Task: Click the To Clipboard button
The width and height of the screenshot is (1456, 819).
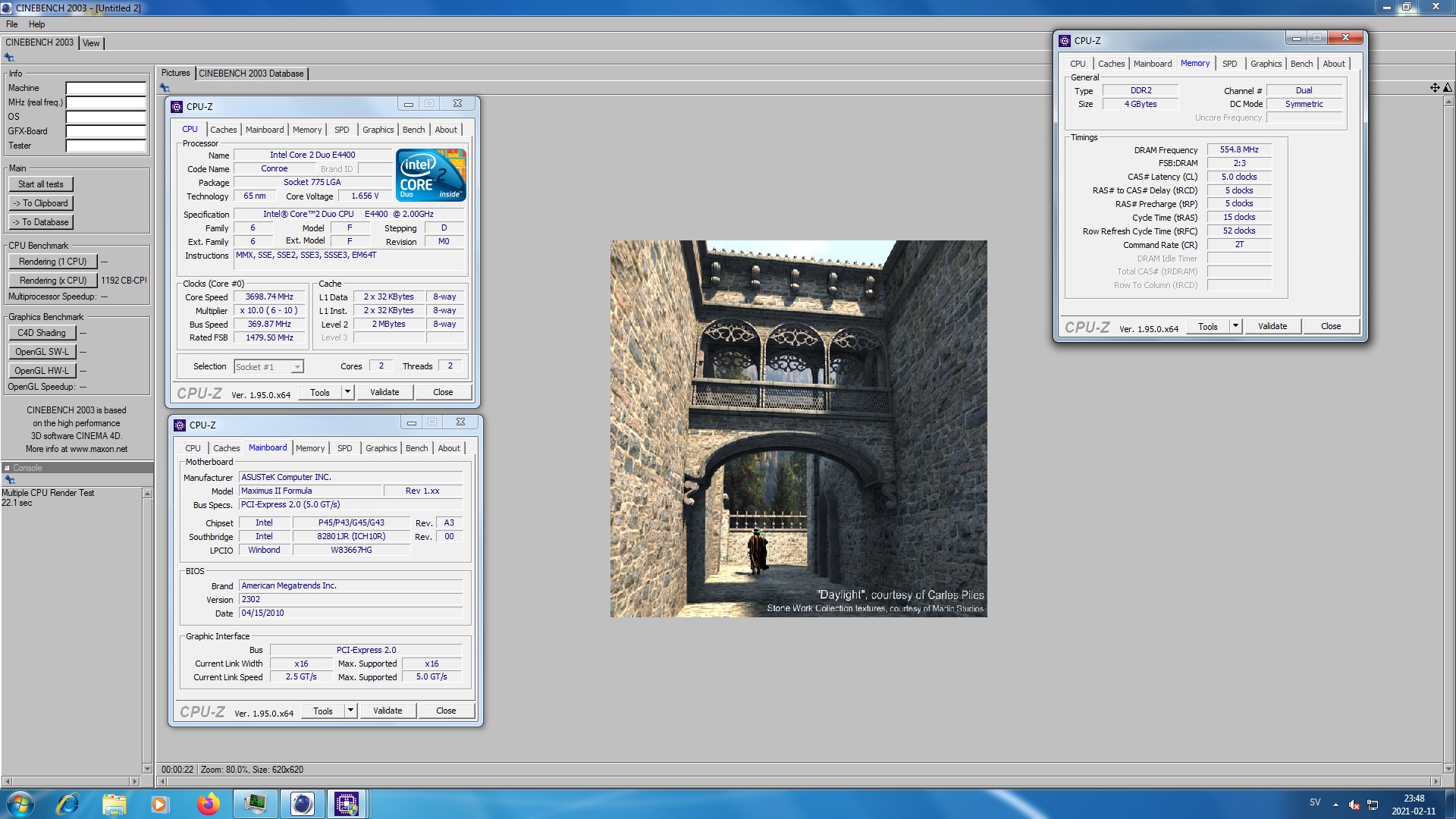Action: coord(41,203)
